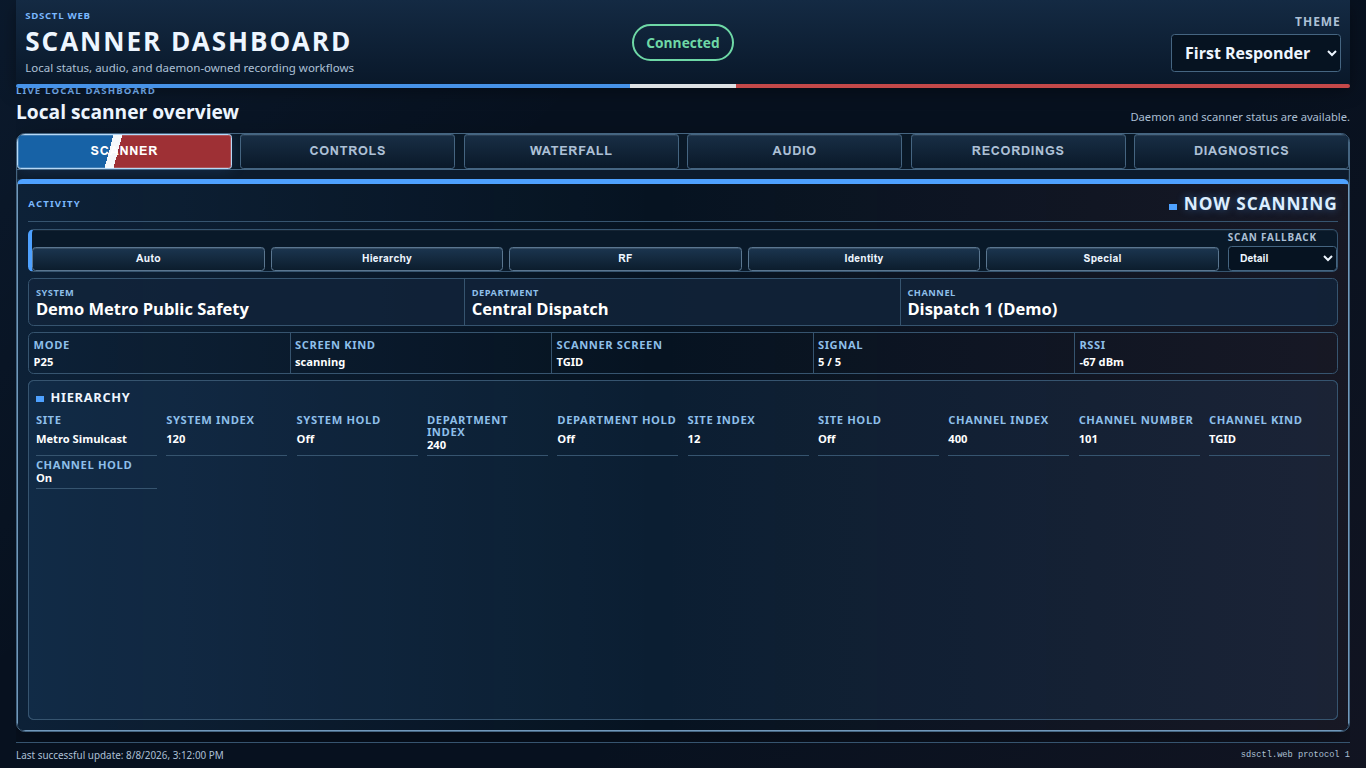The image size is (1366, 768).
Task: Click the Mode value P25
Action: click(x=44, y=362)
